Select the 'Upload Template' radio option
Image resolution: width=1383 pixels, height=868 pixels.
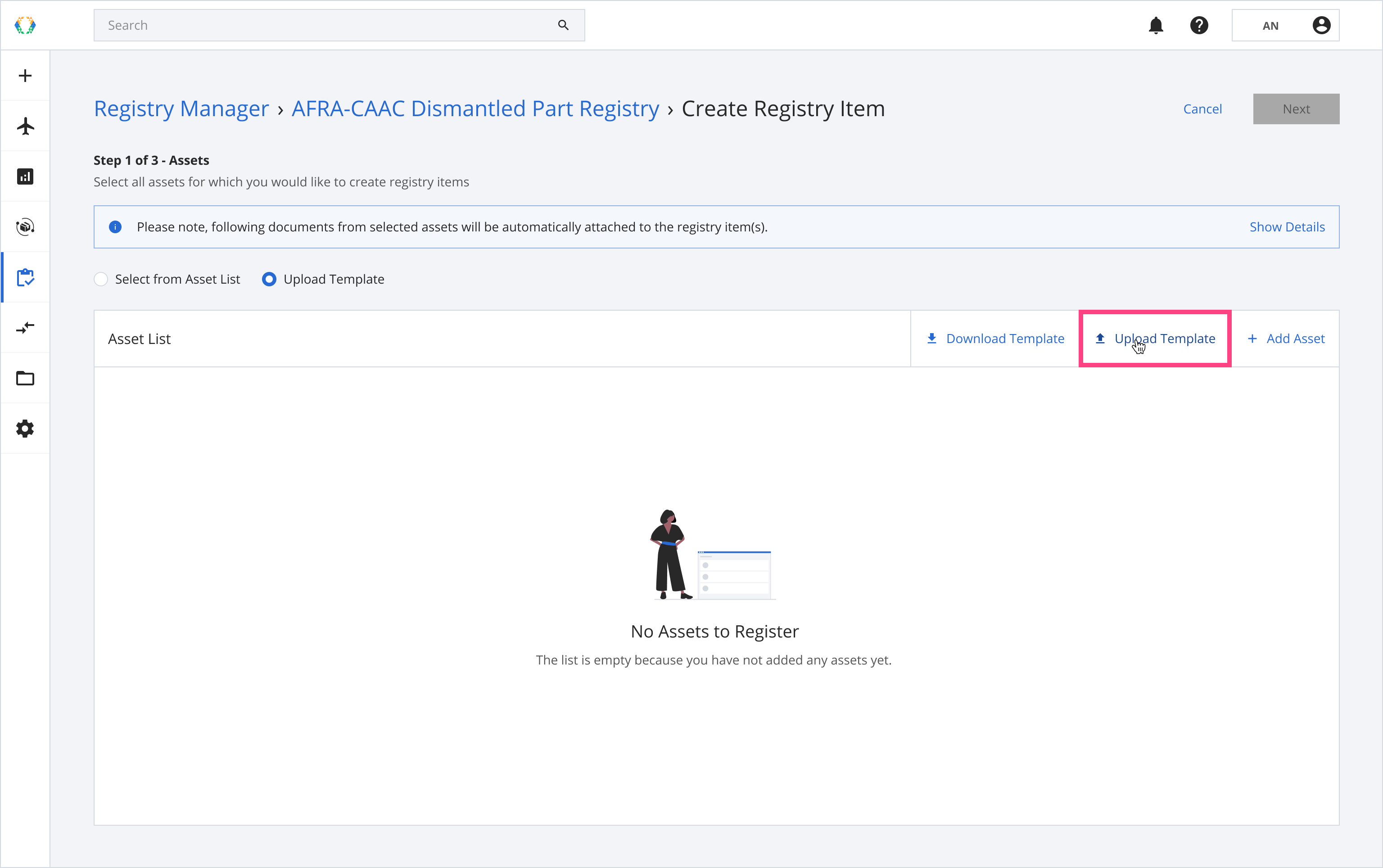coord(269,279)
